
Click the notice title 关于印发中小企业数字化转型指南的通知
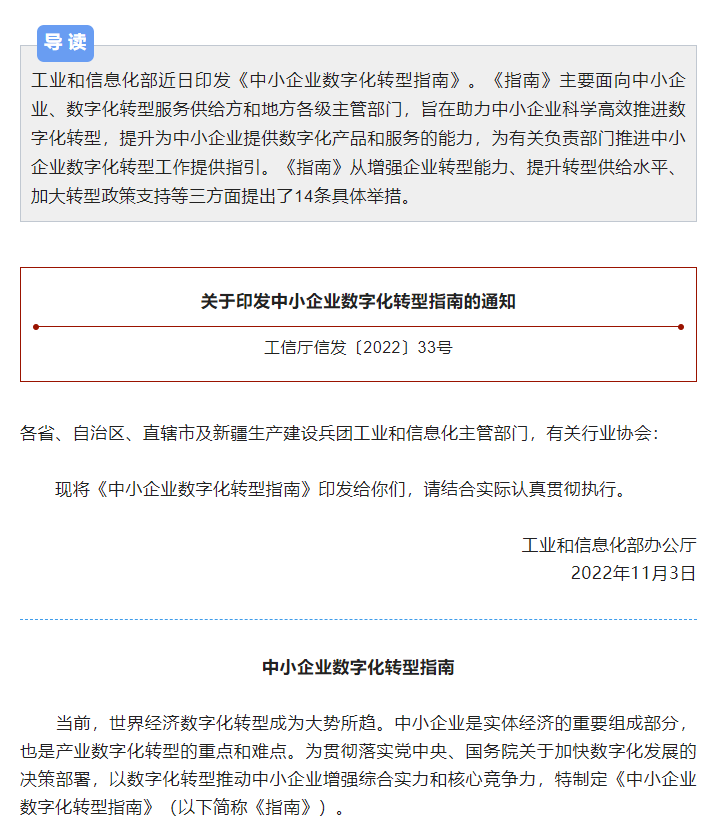click(358, 302)
